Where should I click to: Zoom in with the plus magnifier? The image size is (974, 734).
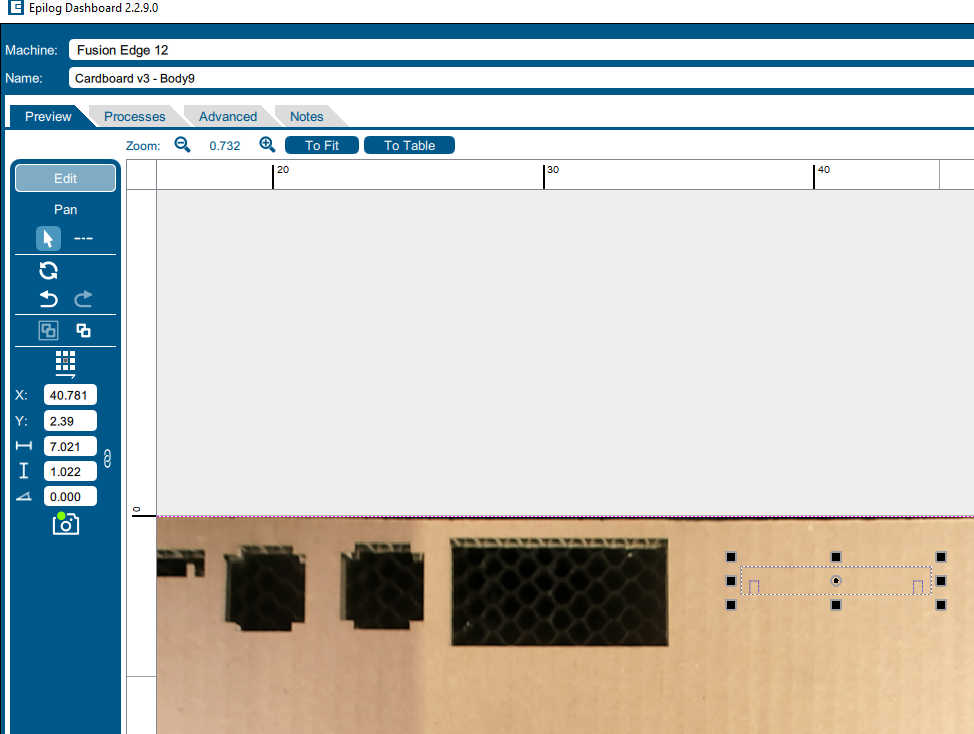tap(267, 145)
